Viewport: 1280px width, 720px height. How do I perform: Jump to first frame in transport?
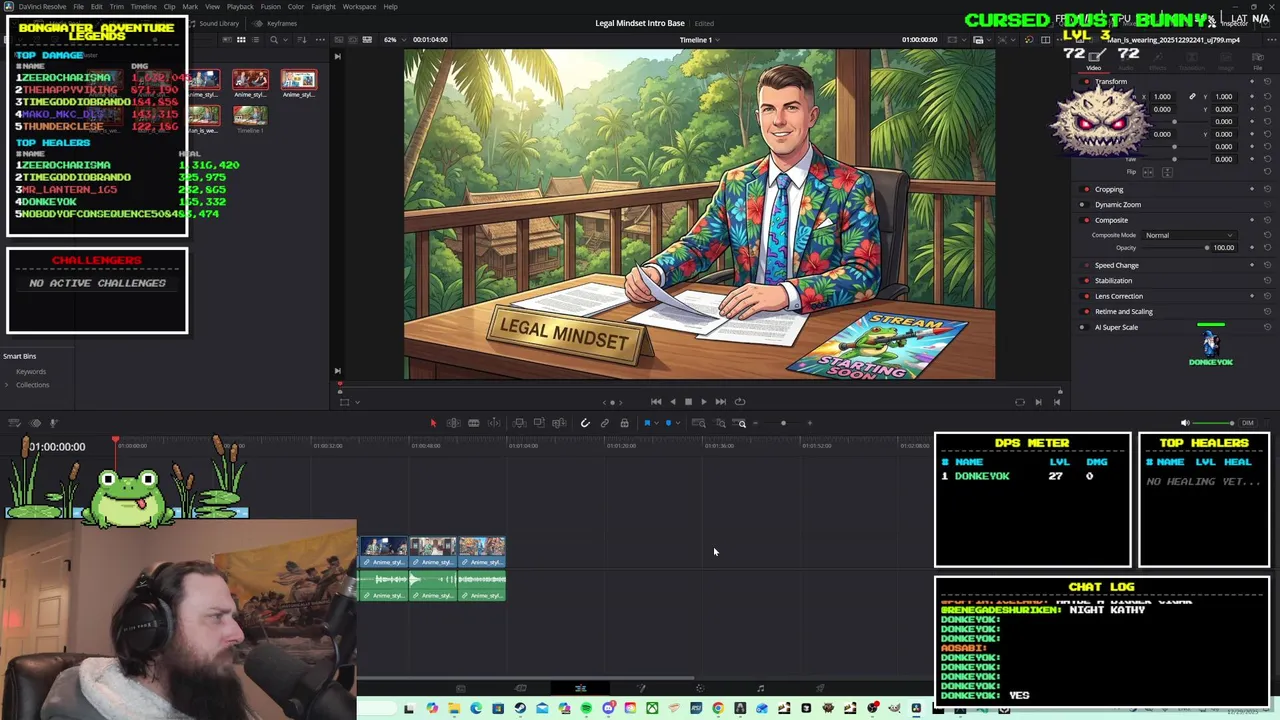click(x=656, y=402)
